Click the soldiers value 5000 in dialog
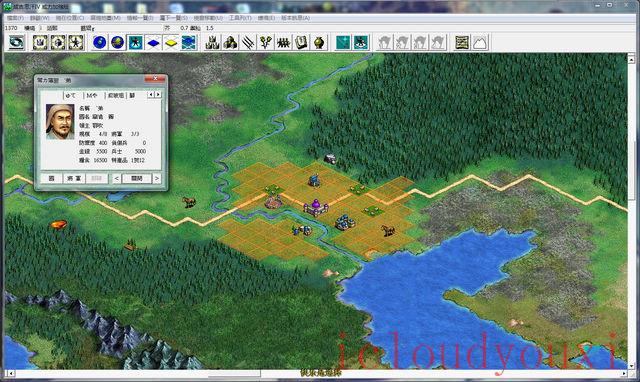 coord(140,151)
